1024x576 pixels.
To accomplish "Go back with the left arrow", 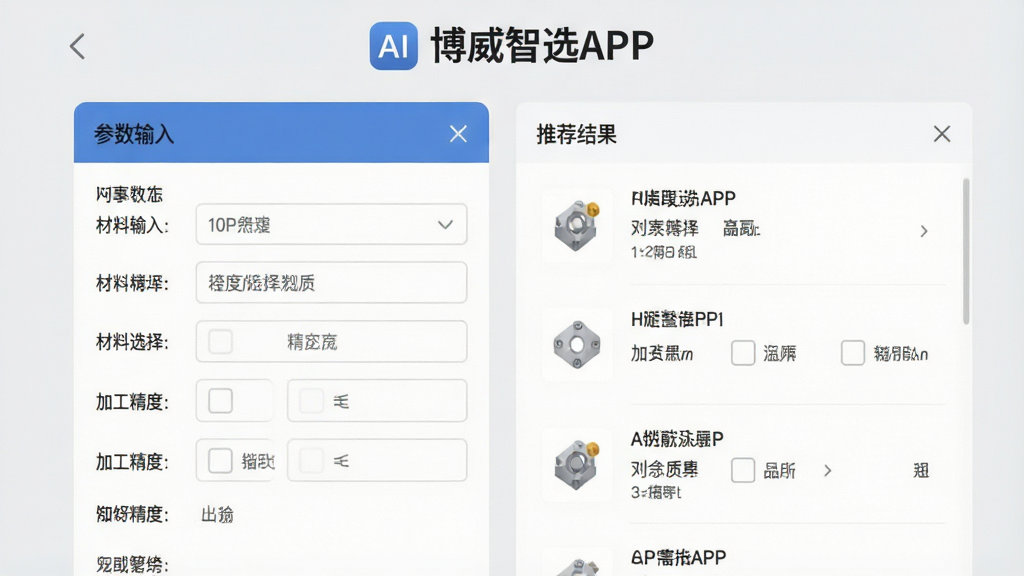I will [77, 46].
